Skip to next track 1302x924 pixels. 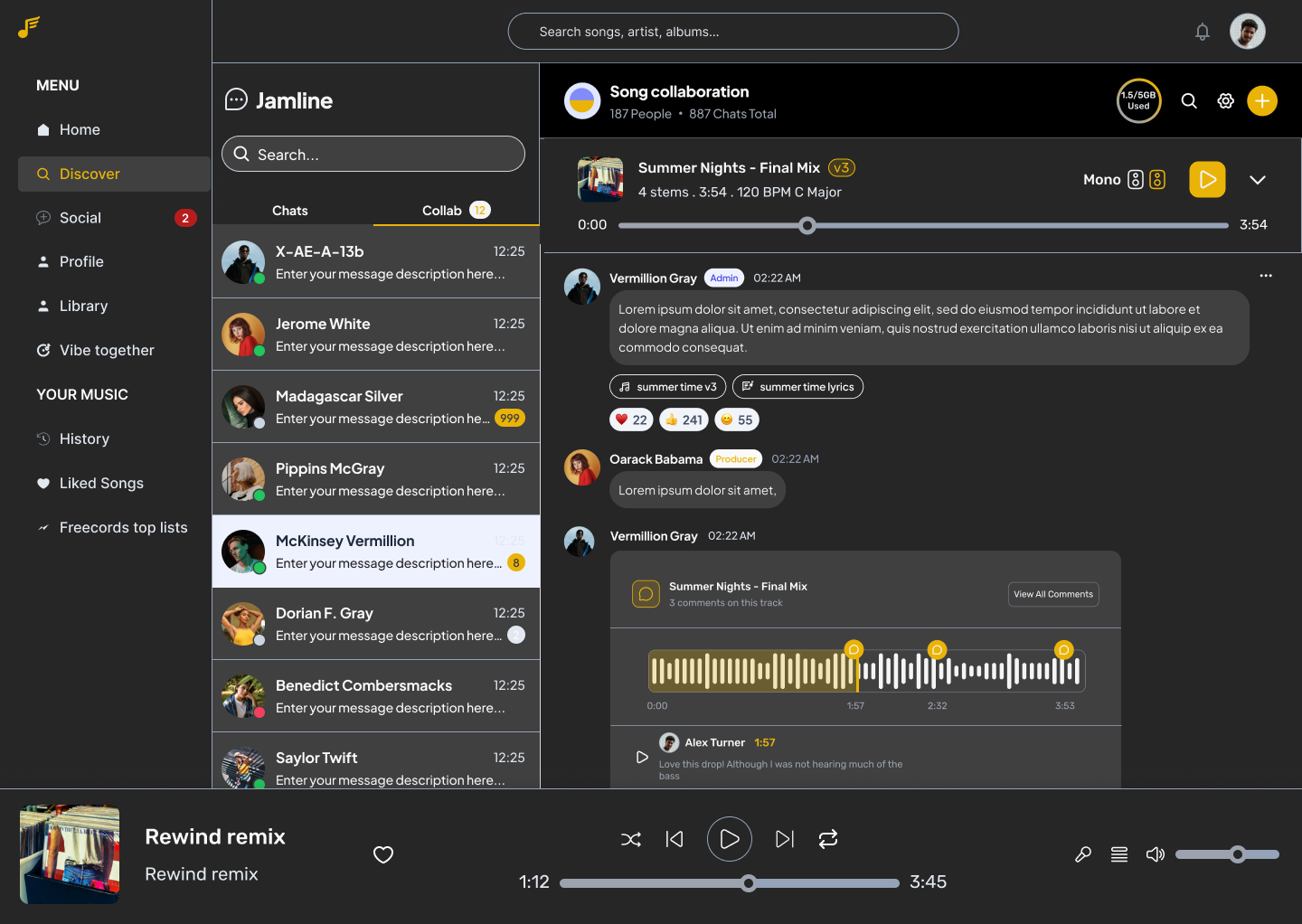(x=785, y=839)
